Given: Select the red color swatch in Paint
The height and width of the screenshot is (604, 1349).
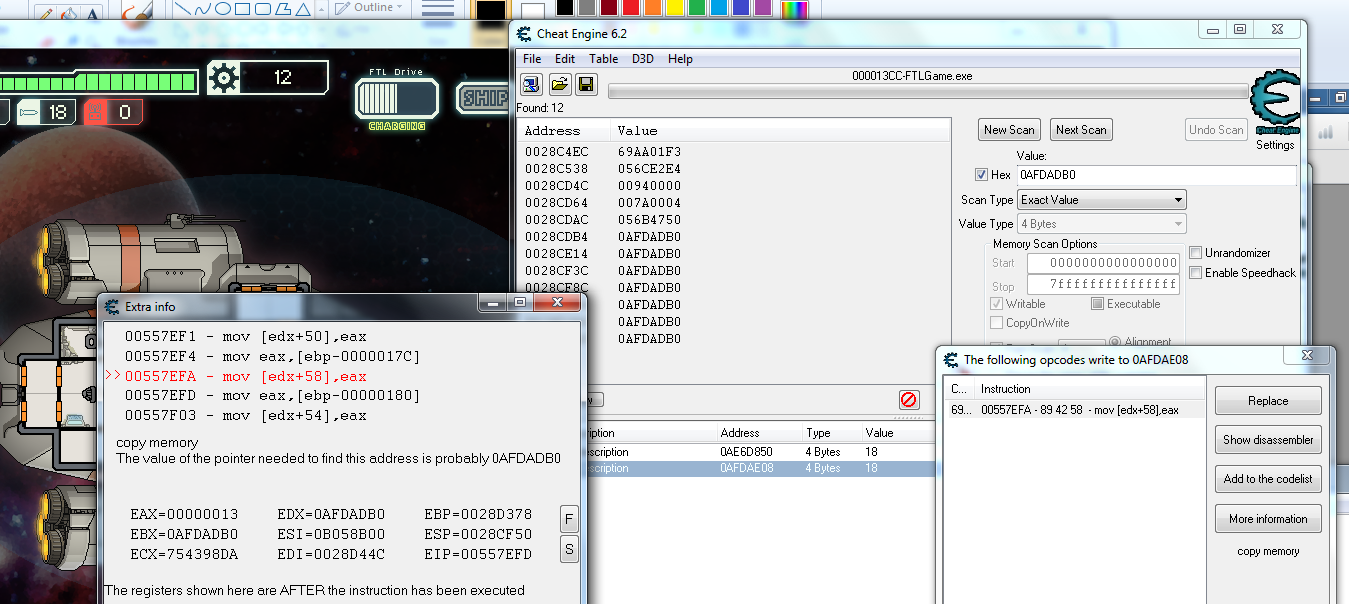Looking at the screenshot, I should 630,8.
